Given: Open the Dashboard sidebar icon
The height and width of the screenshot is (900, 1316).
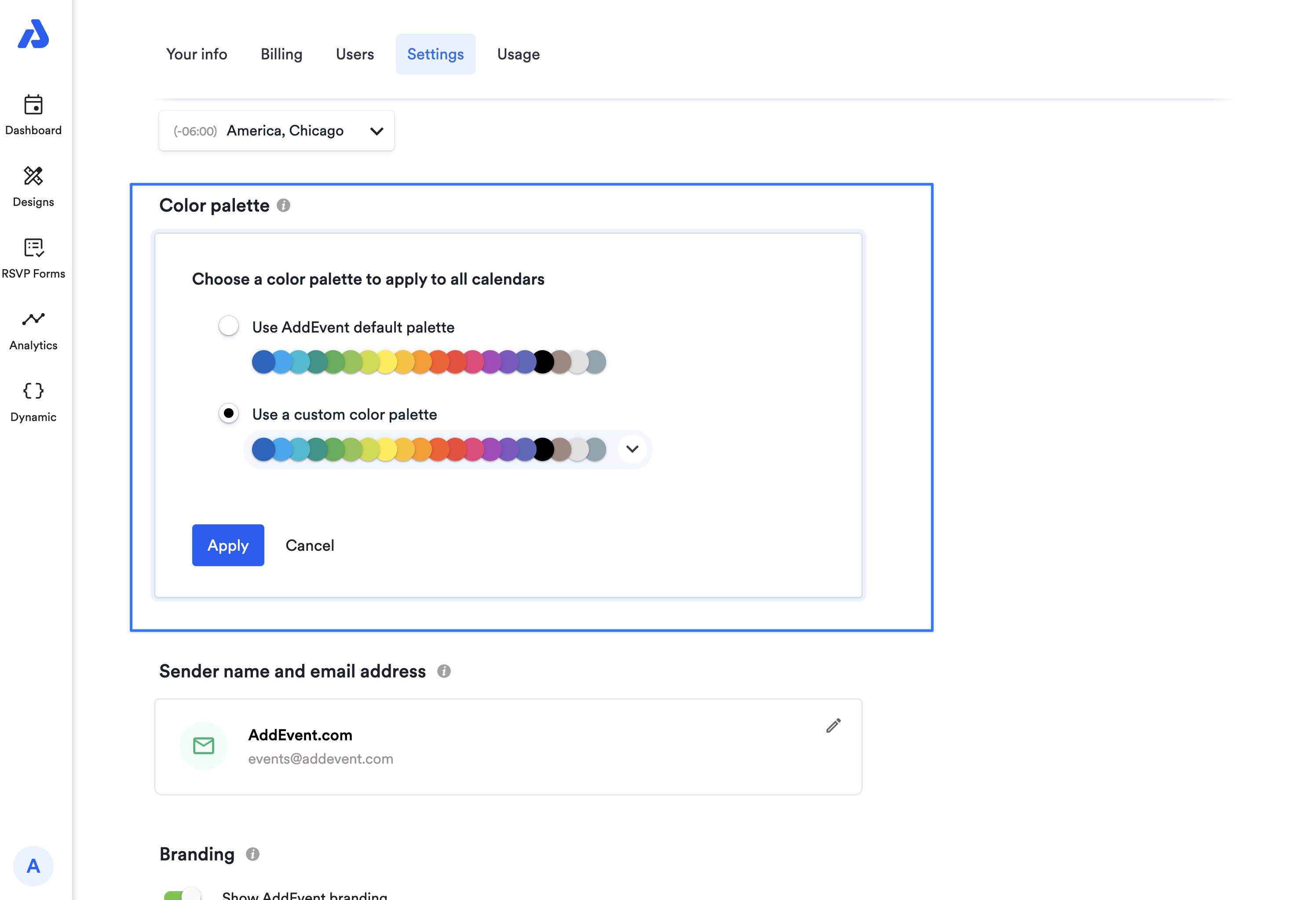Looking at the screenshot, I should click(x=33, y=105).
